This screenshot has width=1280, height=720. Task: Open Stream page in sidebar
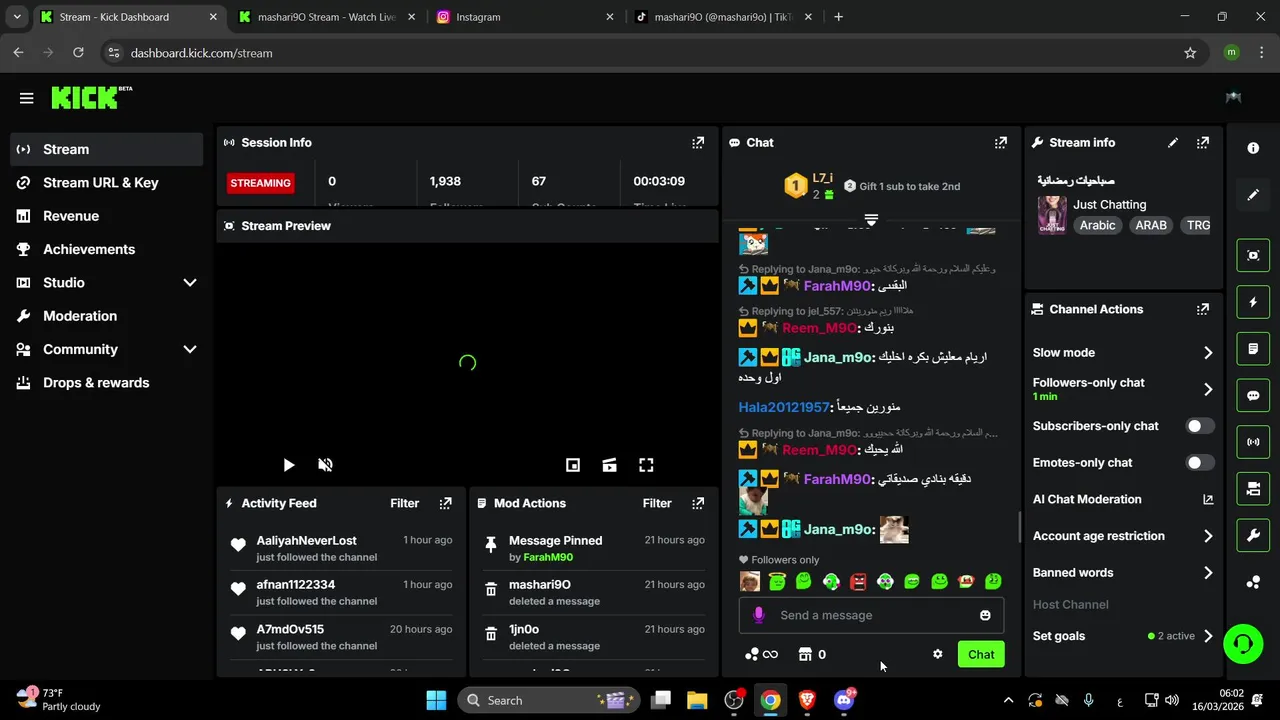coord(106,149)
